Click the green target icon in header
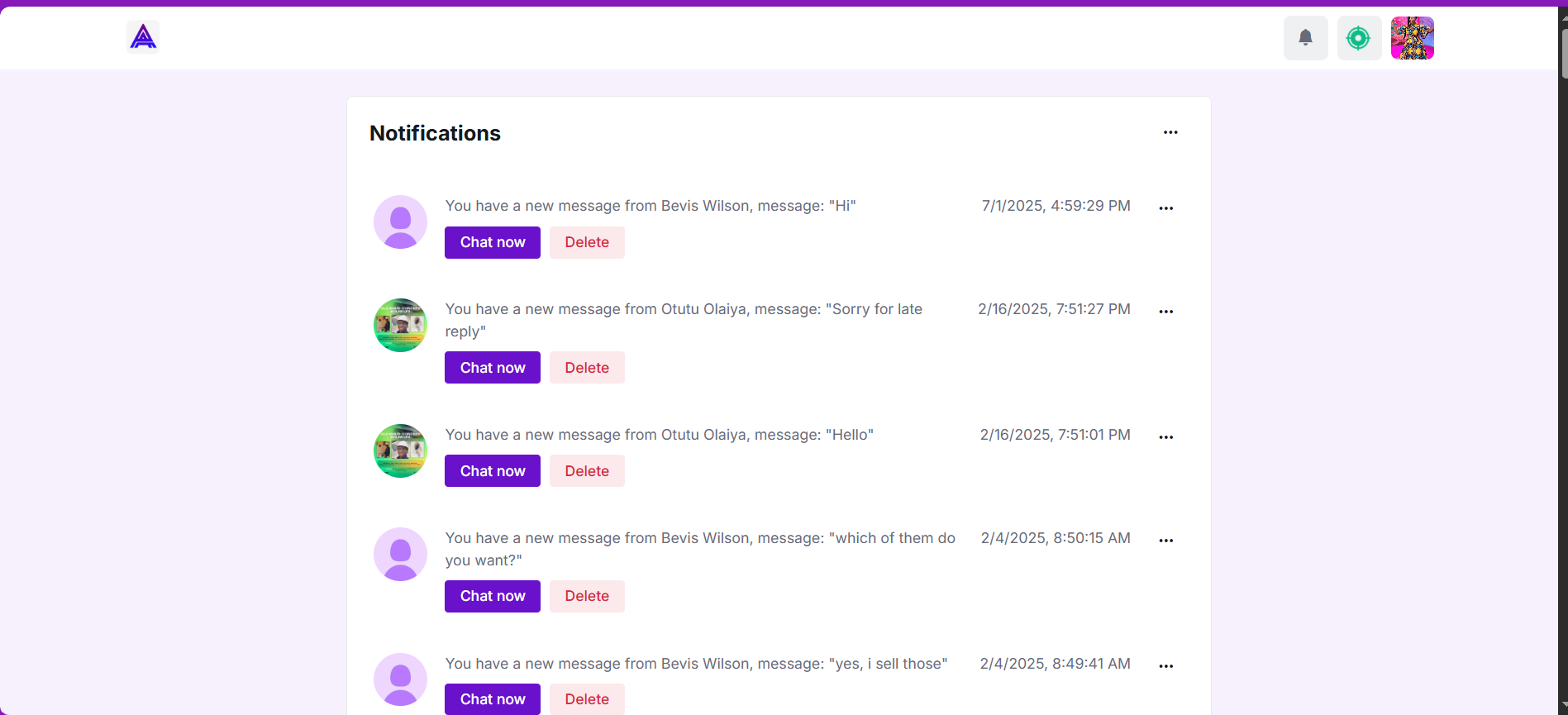This screenshot has width=1568, height=715. click(x=1358, y=38)
